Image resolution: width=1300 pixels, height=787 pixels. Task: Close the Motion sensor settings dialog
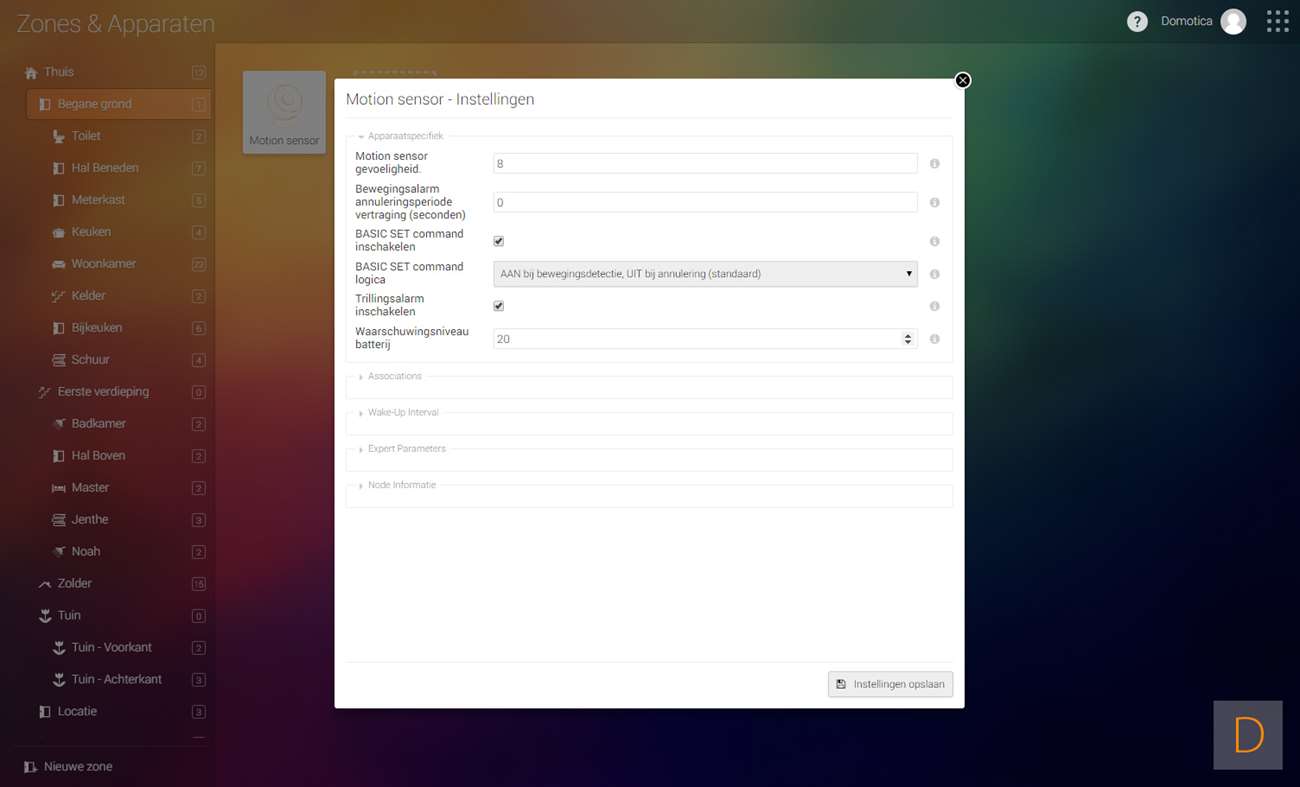coord(962,80)
